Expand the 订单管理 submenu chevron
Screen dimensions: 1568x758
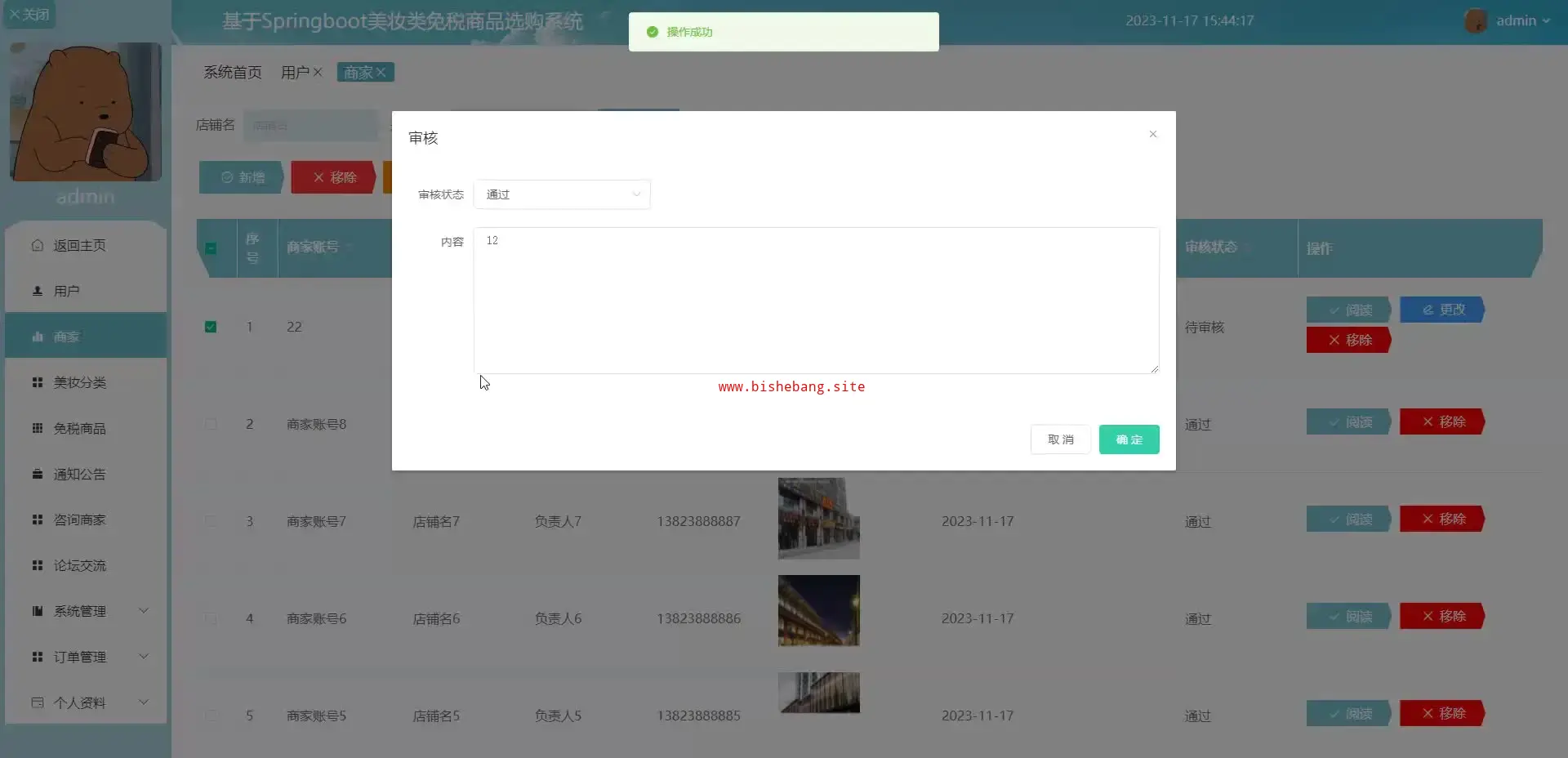pos(144,657)
